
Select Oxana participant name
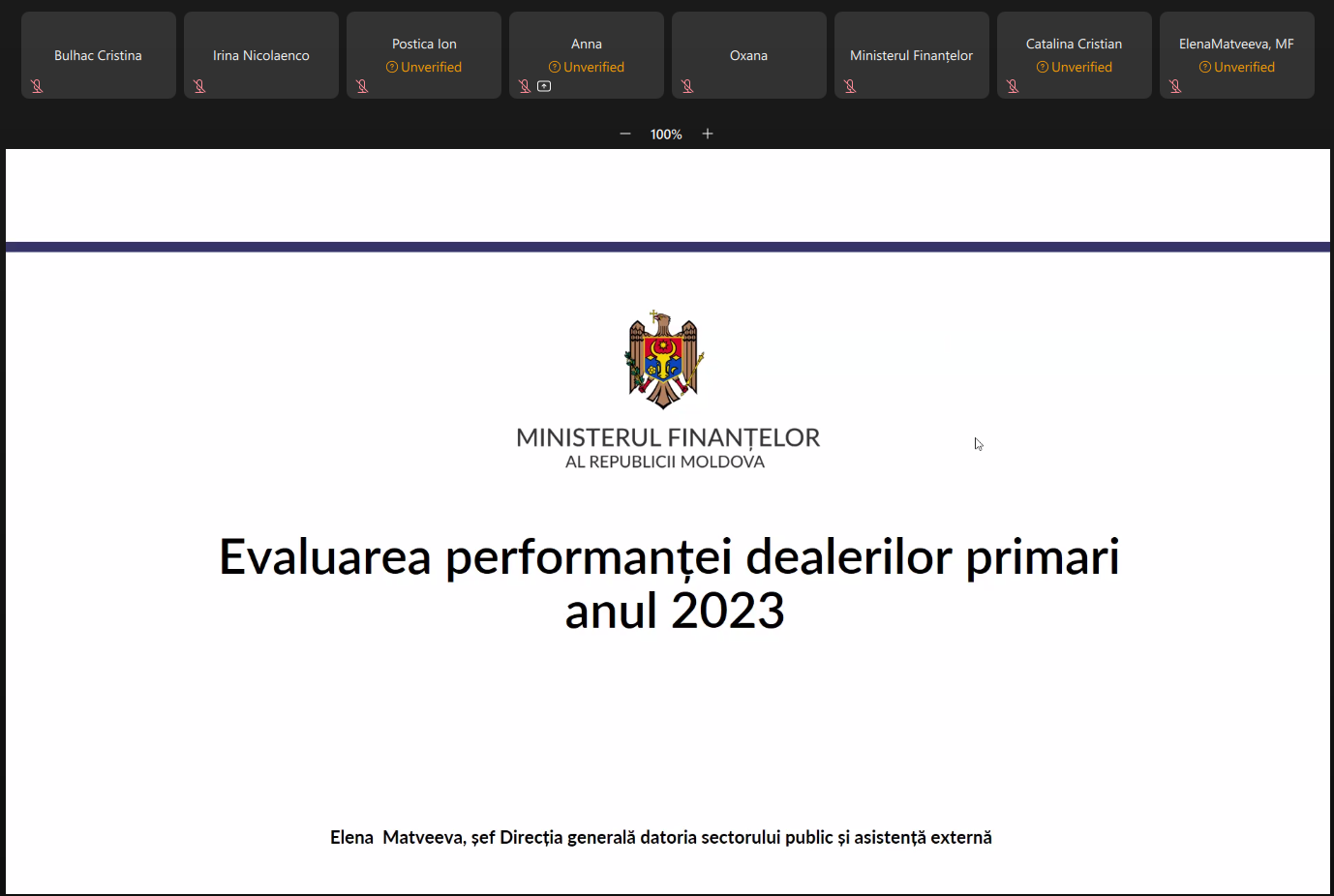(x=748, y=55)
